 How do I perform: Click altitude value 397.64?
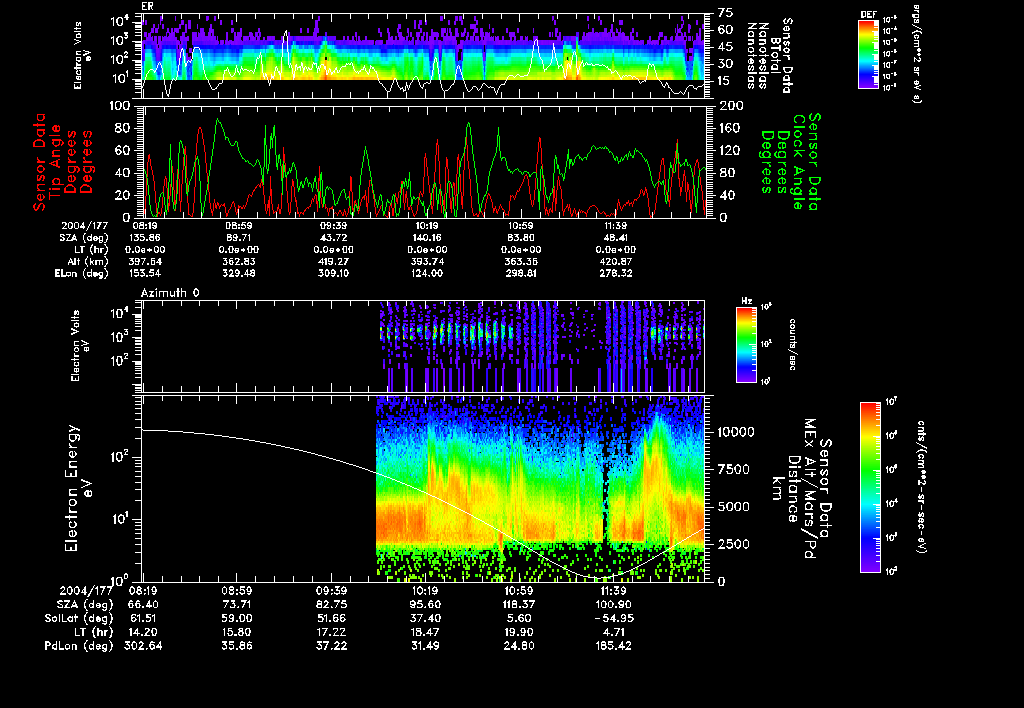click(146, 261)
